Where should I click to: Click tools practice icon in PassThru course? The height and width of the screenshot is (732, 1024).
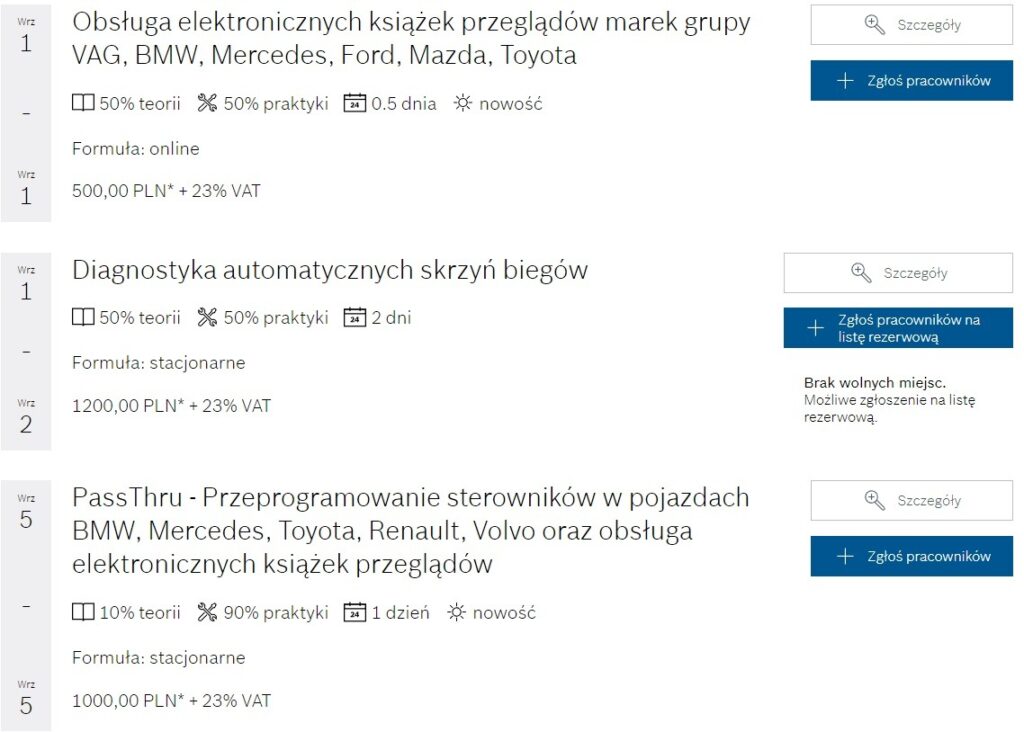(207, 612)
